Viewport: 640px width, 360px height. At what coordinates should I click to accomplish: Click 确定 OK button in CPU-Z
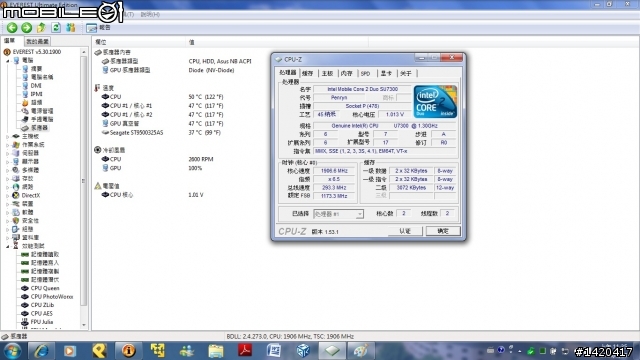pos(443,231)
